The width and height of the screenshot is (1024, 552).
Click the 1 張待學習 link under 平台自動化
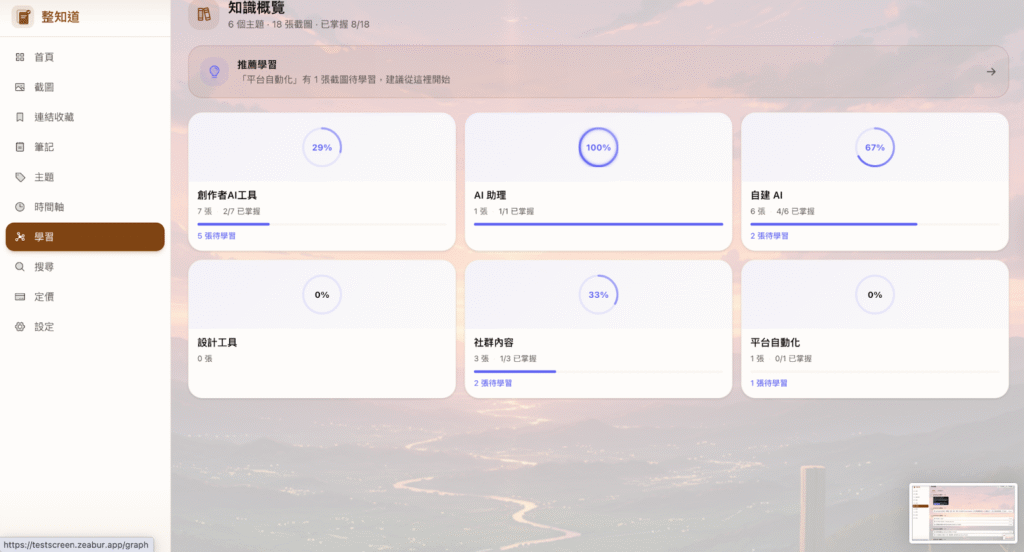[769, 383]
